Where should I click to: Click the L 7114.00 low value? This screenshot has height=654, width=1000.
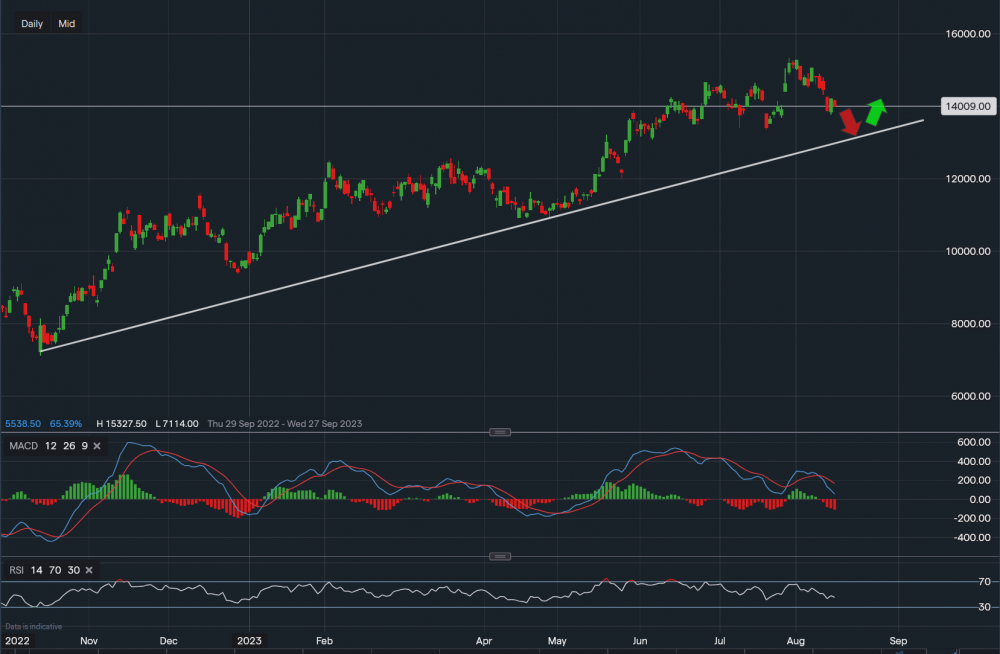[x=177, y=424]
